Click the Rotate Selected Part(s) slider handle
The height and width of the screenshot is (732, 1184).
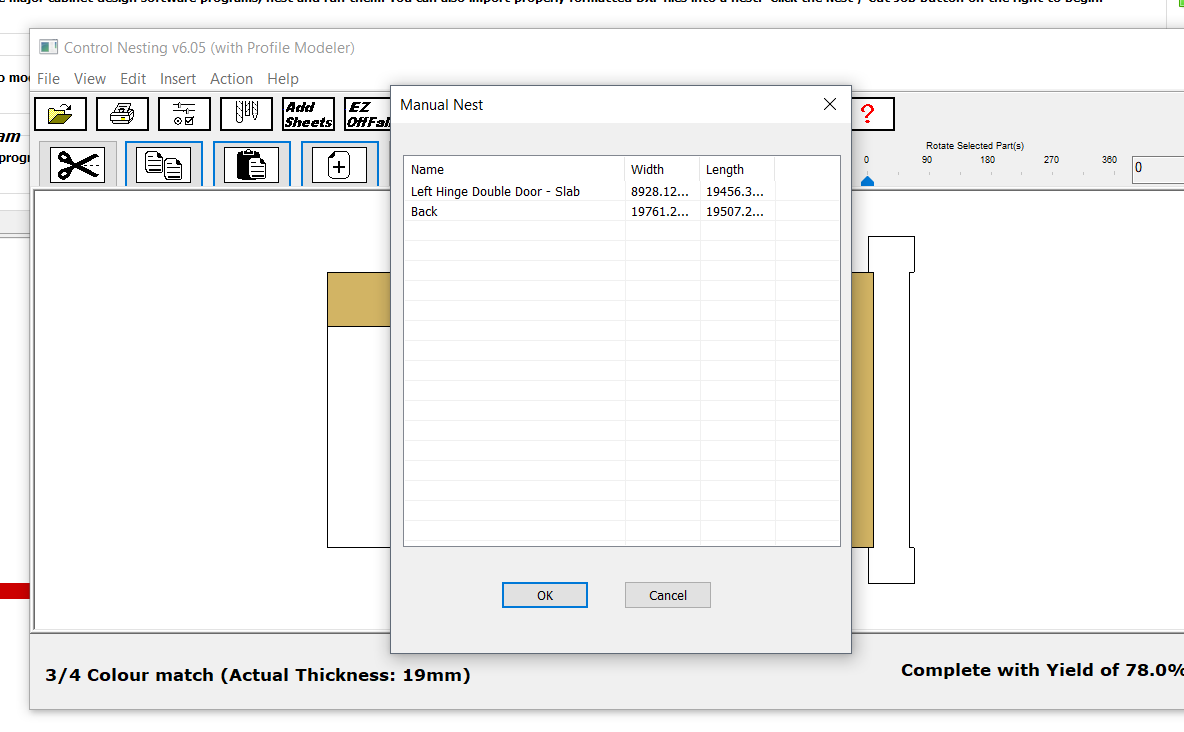[x=867, y=180]
